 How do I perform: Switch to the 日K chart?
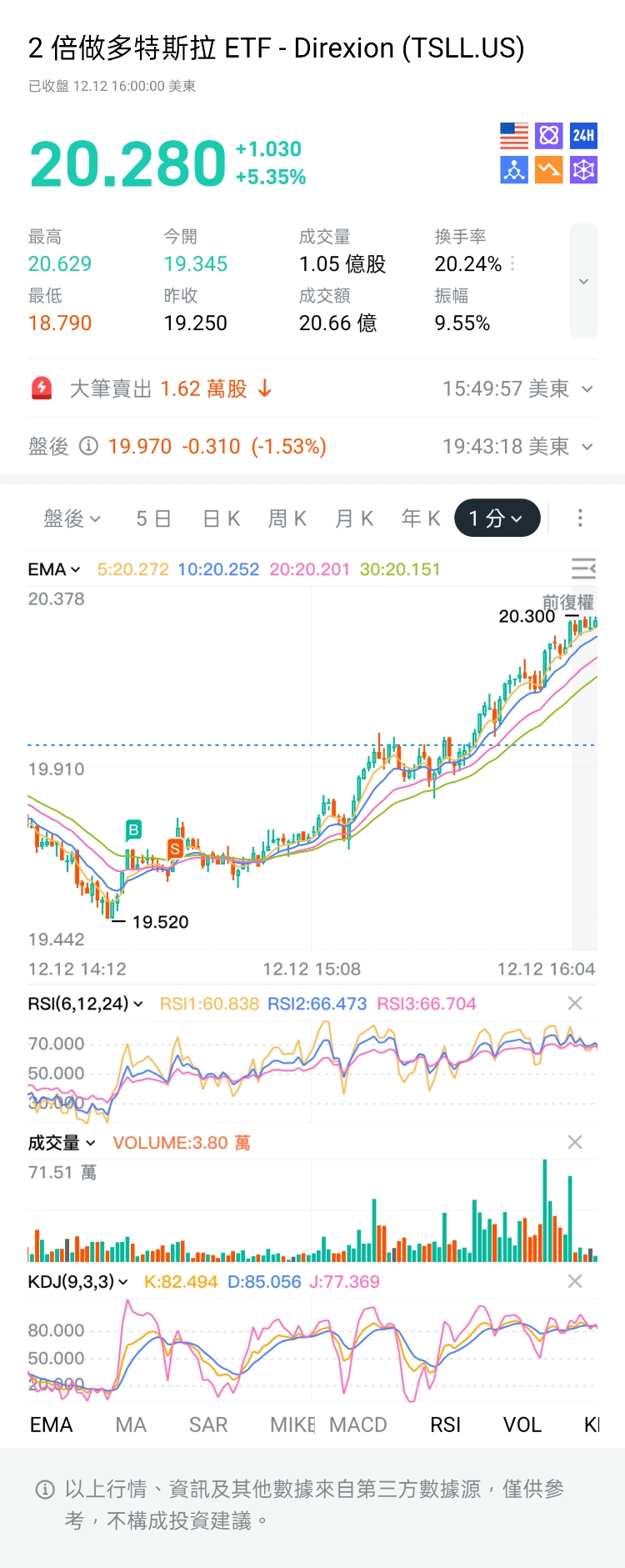[222, 518]
